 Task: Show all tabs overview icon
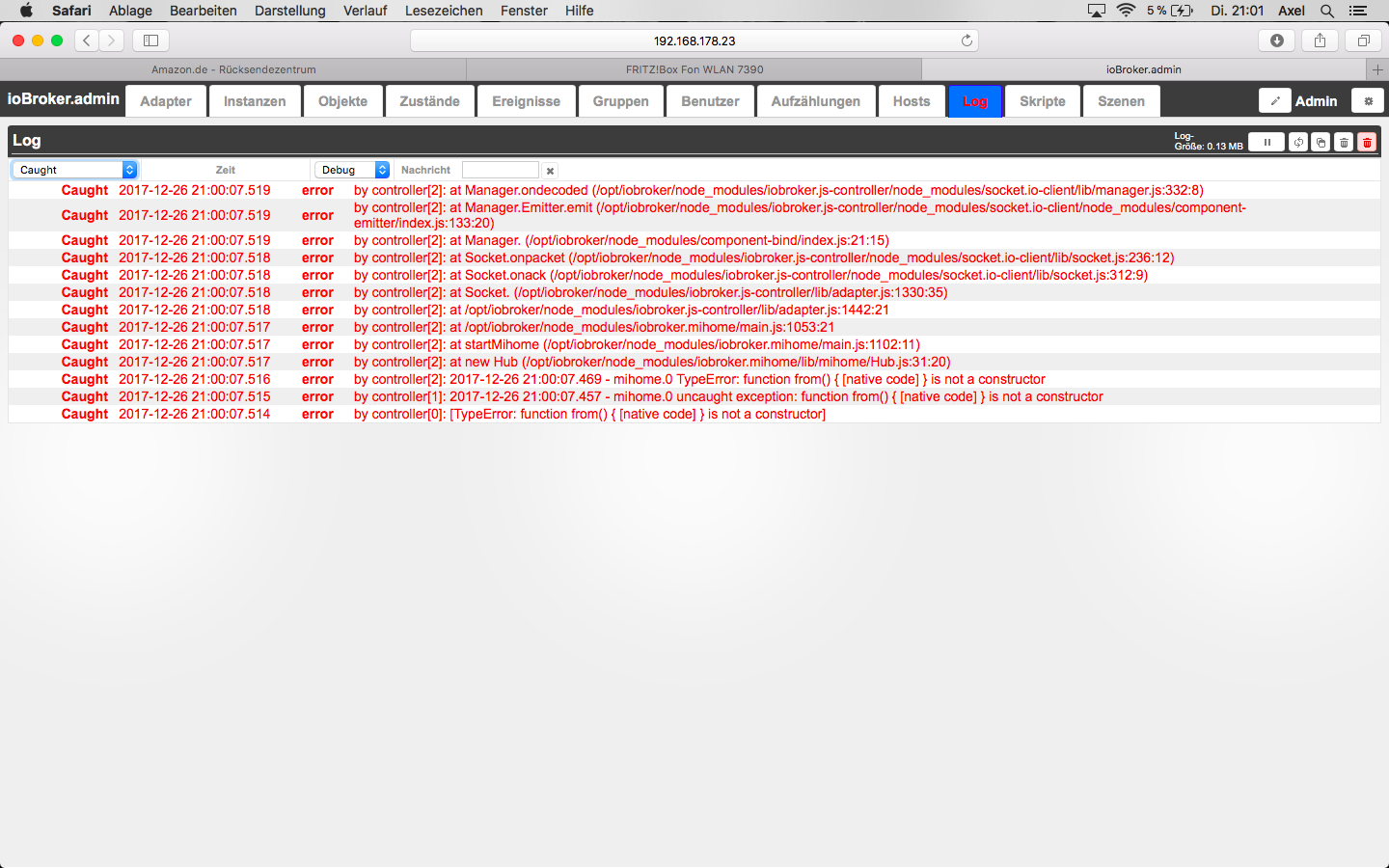pyautogui.click(x=1364, y=41)
